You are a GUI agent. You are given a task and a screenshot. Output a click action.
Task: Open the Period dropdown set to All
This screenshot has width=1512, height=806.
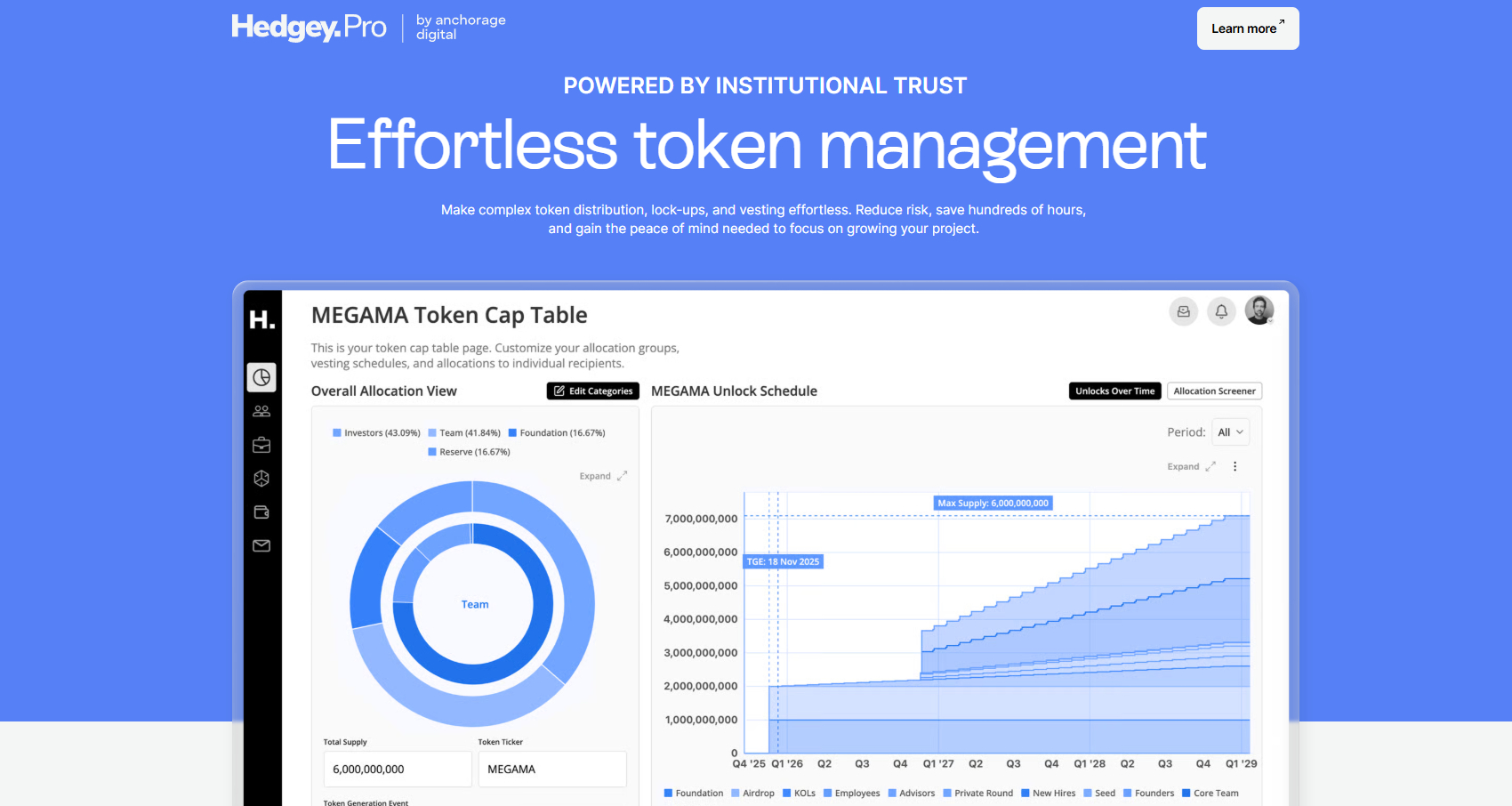1230,432
